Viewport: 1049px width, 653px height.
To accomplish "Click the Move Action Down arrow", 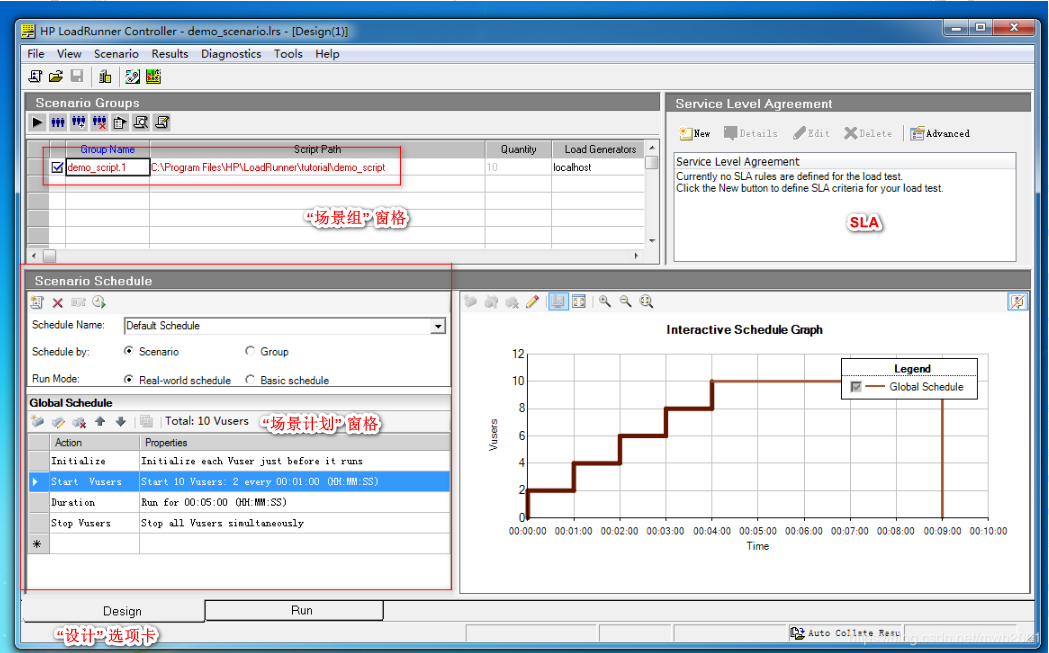I will point(120,422).
